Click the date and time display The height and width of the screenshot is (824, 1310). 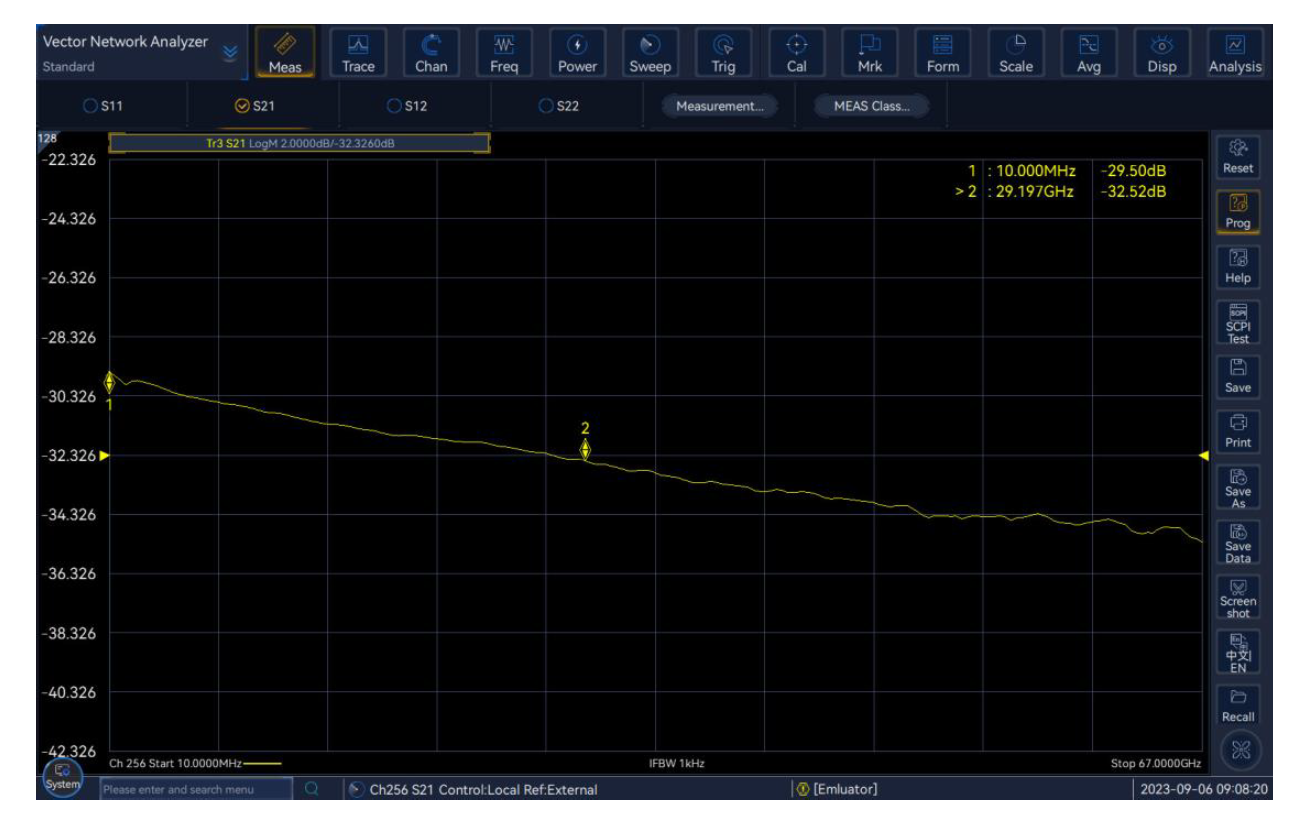[1205, 789]
